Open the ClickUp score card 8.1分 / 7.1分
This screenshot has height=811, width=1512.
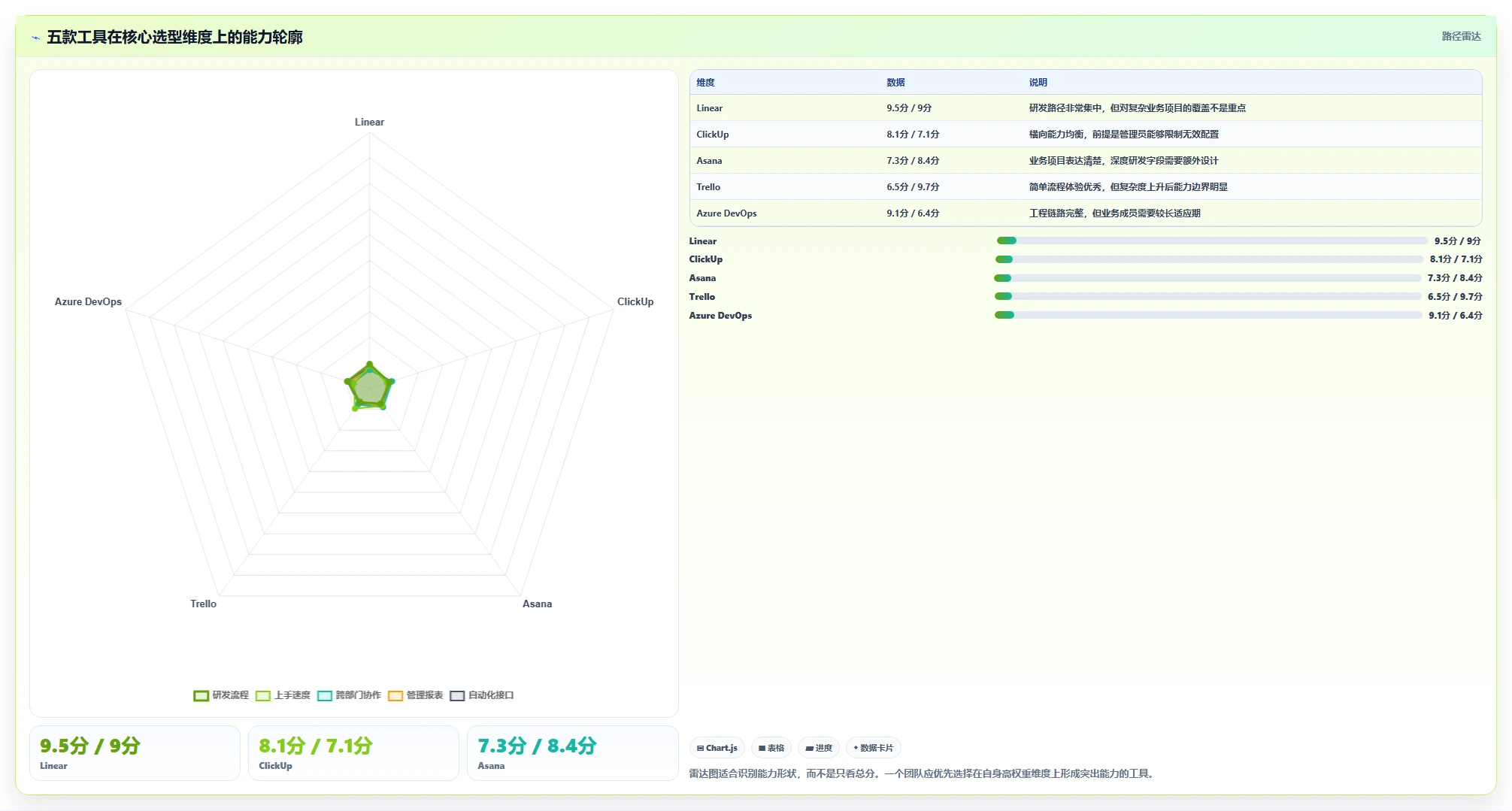click(x=353, y=753)
